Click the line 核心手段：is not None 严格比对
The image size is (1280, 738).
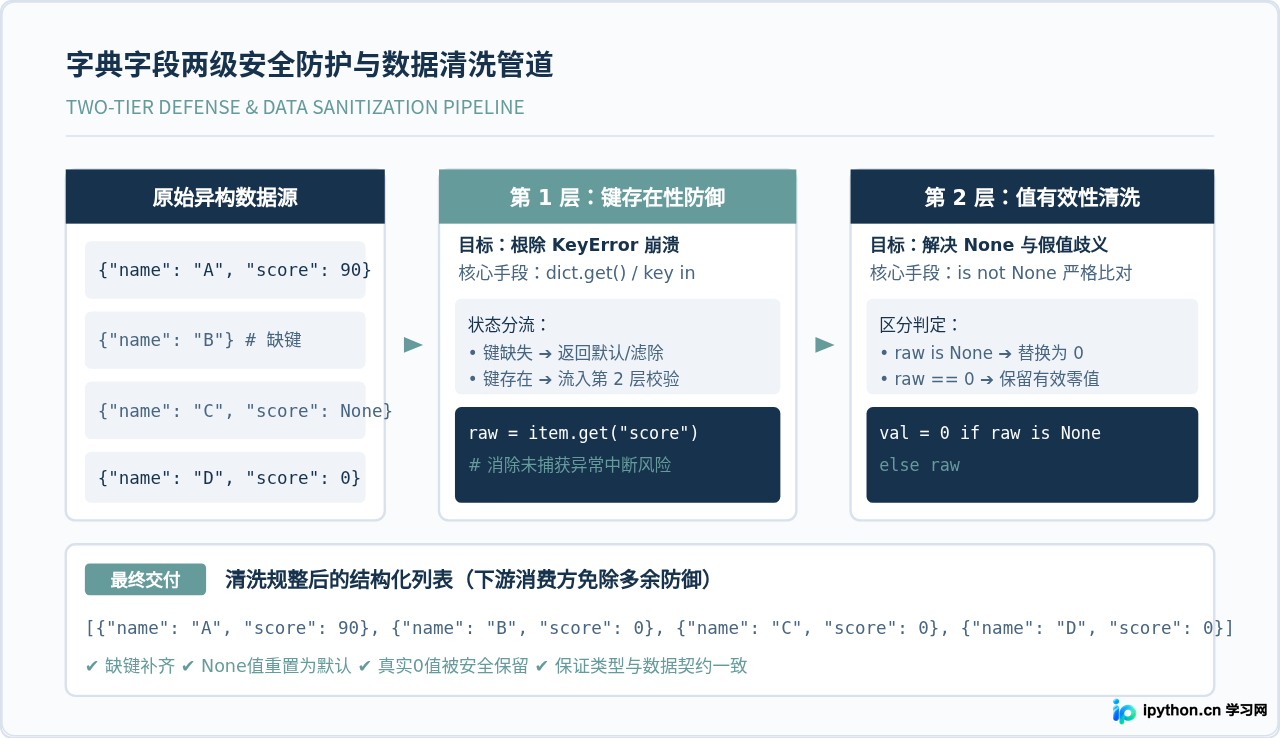coord(1001,273)
